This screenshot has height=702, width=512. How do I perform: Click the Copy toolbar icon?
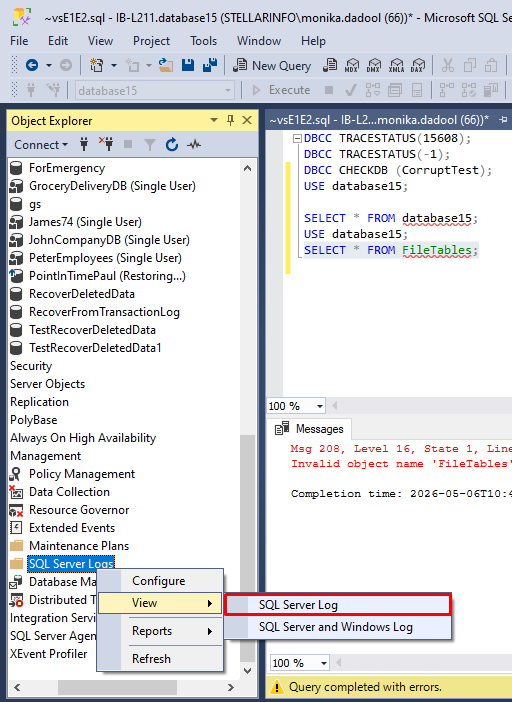[469, 65]
